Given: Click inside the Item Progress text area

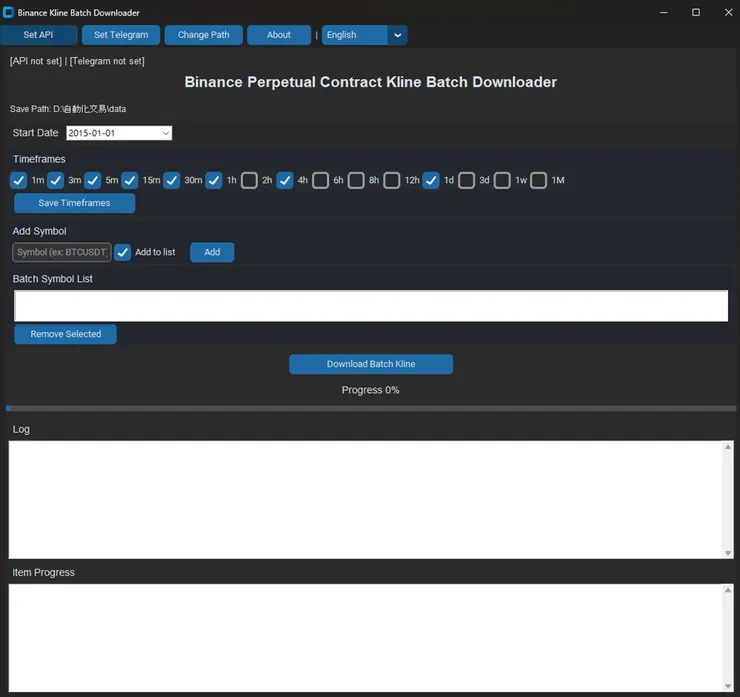Looking at the screenshot, I should (366, 638).
